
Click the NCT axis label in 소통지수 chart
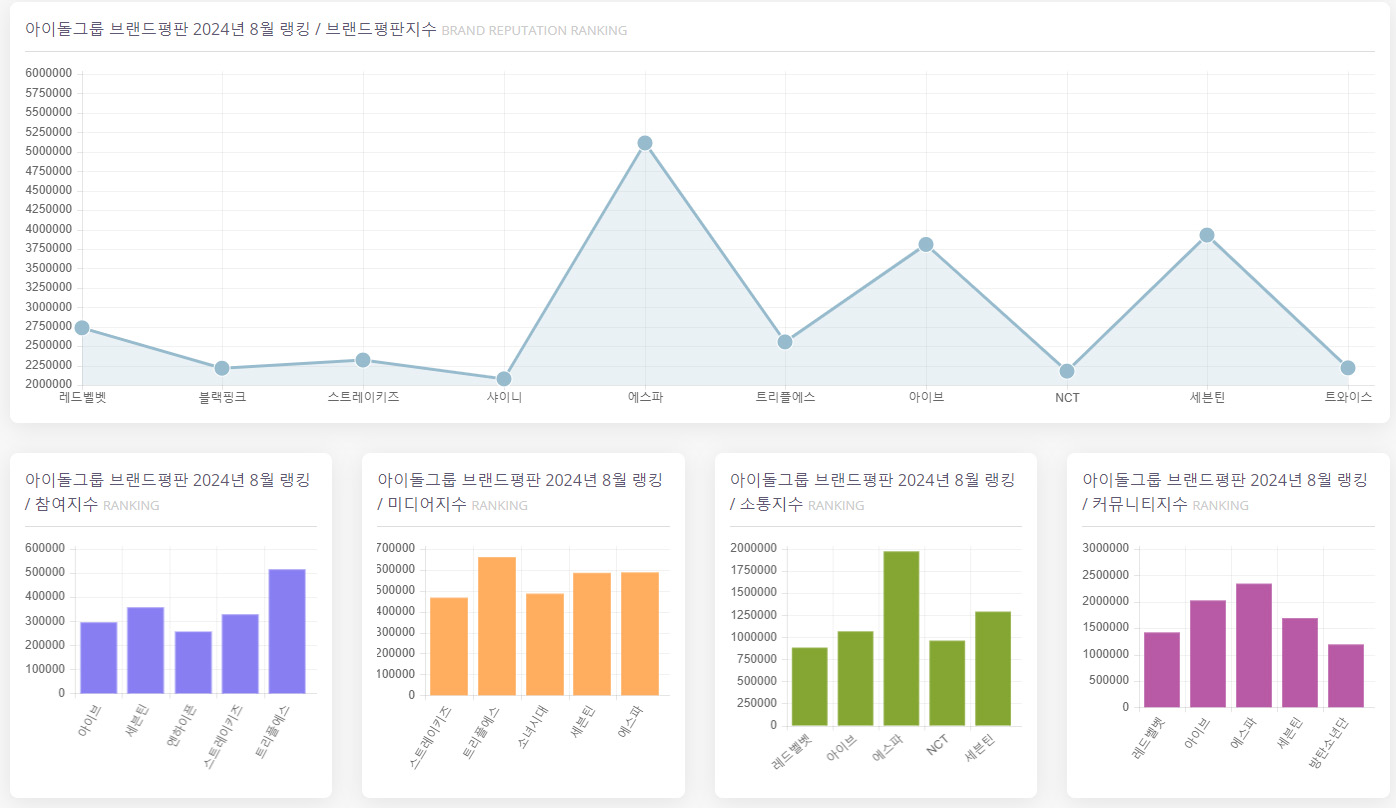click(937, 745)
